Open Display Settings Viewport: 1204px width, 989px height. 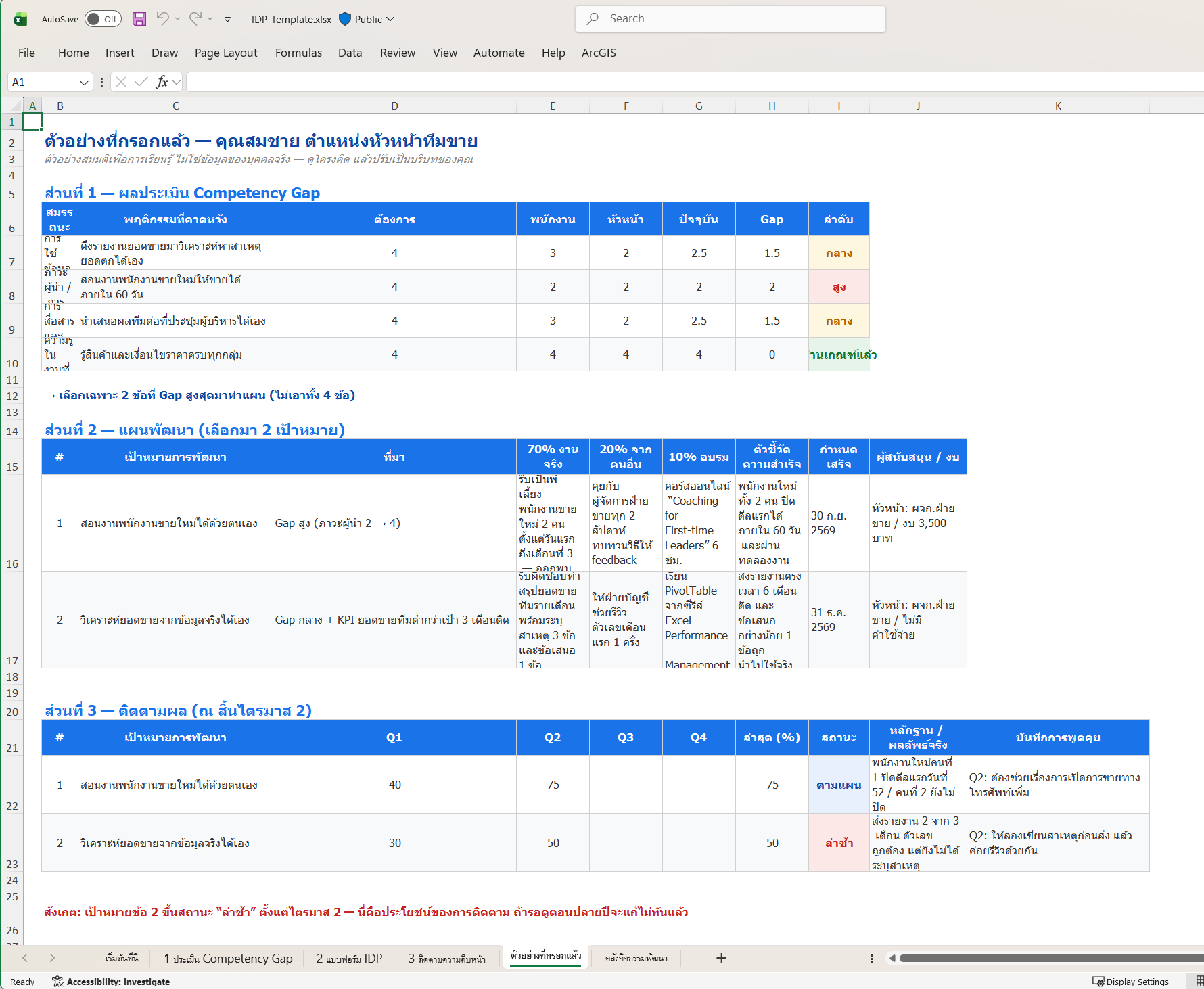[x=1131, y=982]
